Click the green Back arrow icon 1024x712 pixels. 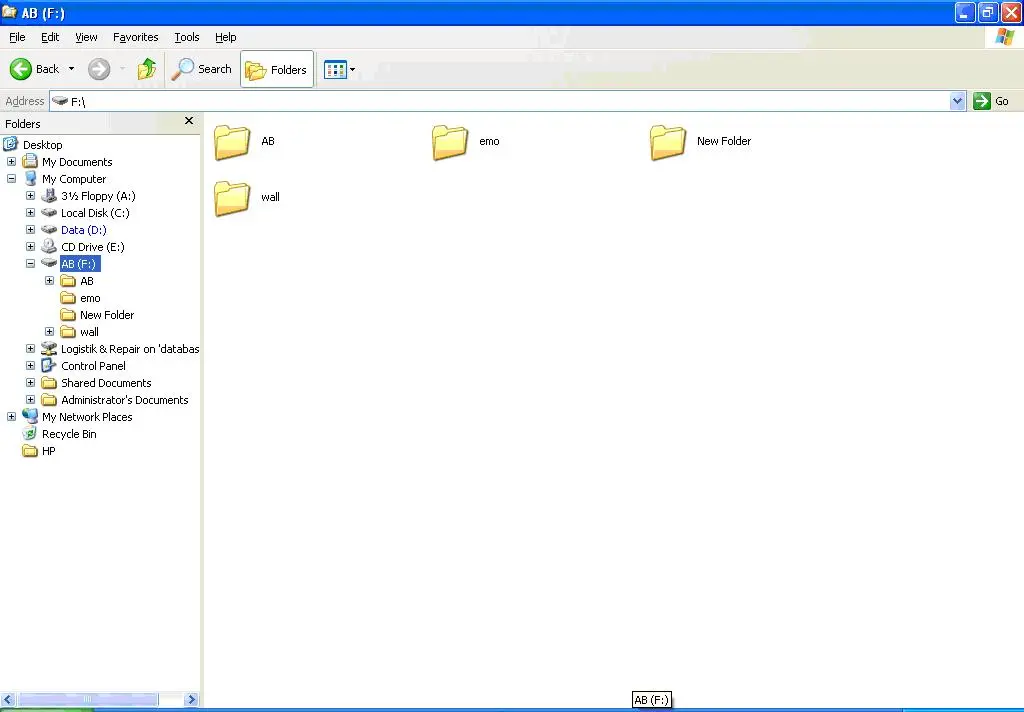coord(21,69)
